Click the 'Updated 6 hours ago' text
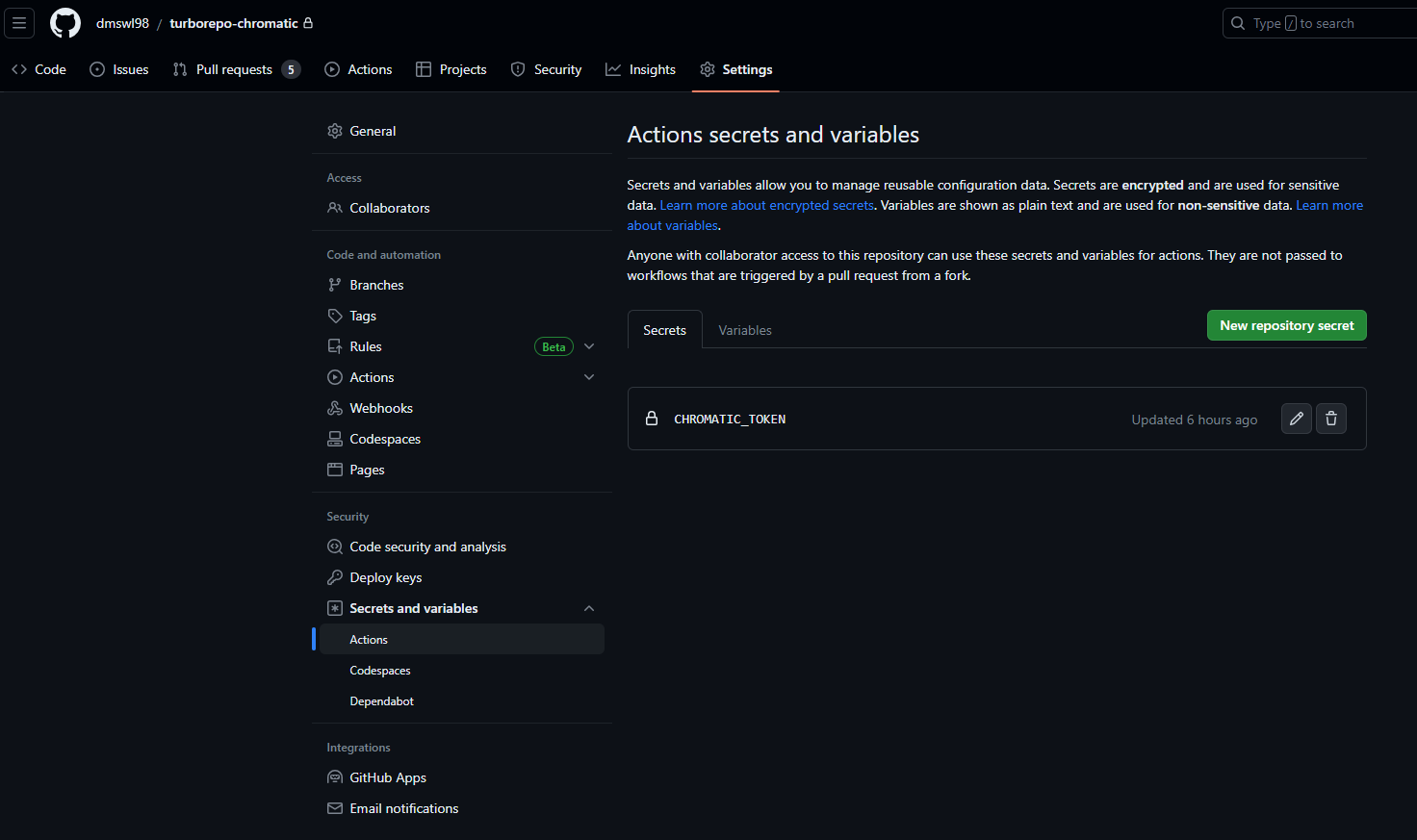The image size is (1417, 840). [1195, 420]
